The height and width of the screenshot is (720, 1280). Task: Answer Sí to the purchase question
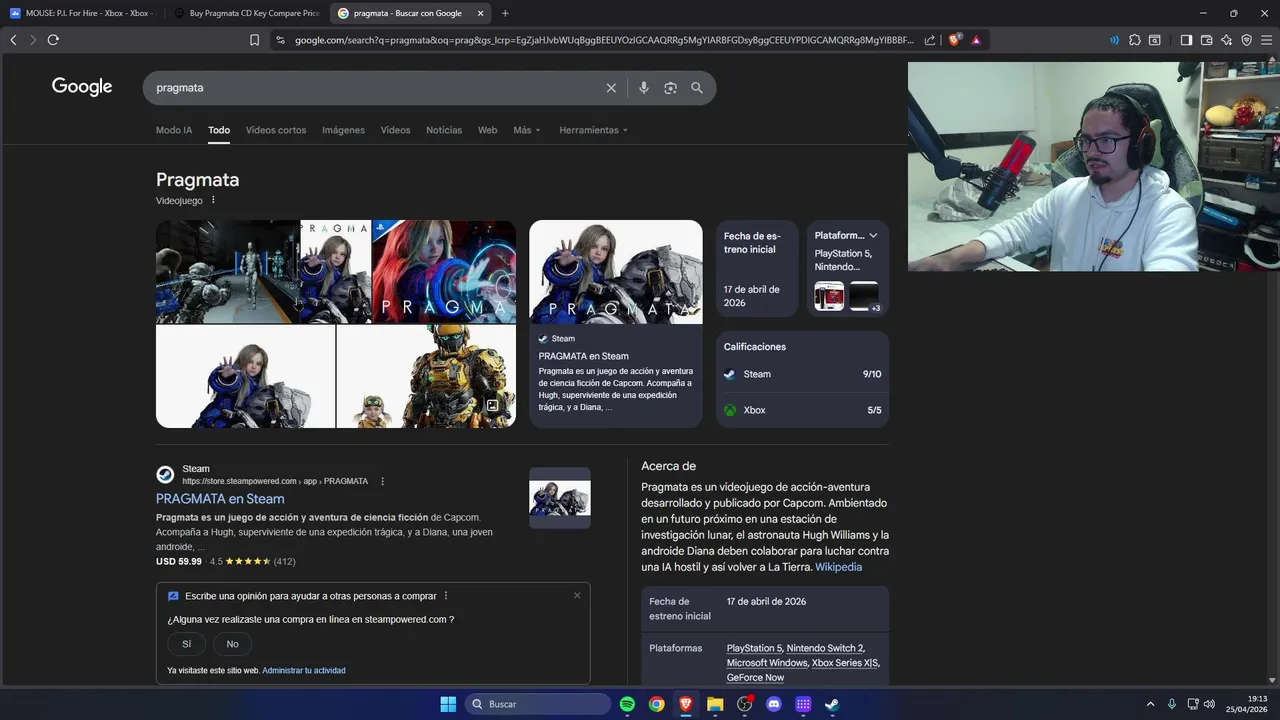186,644
